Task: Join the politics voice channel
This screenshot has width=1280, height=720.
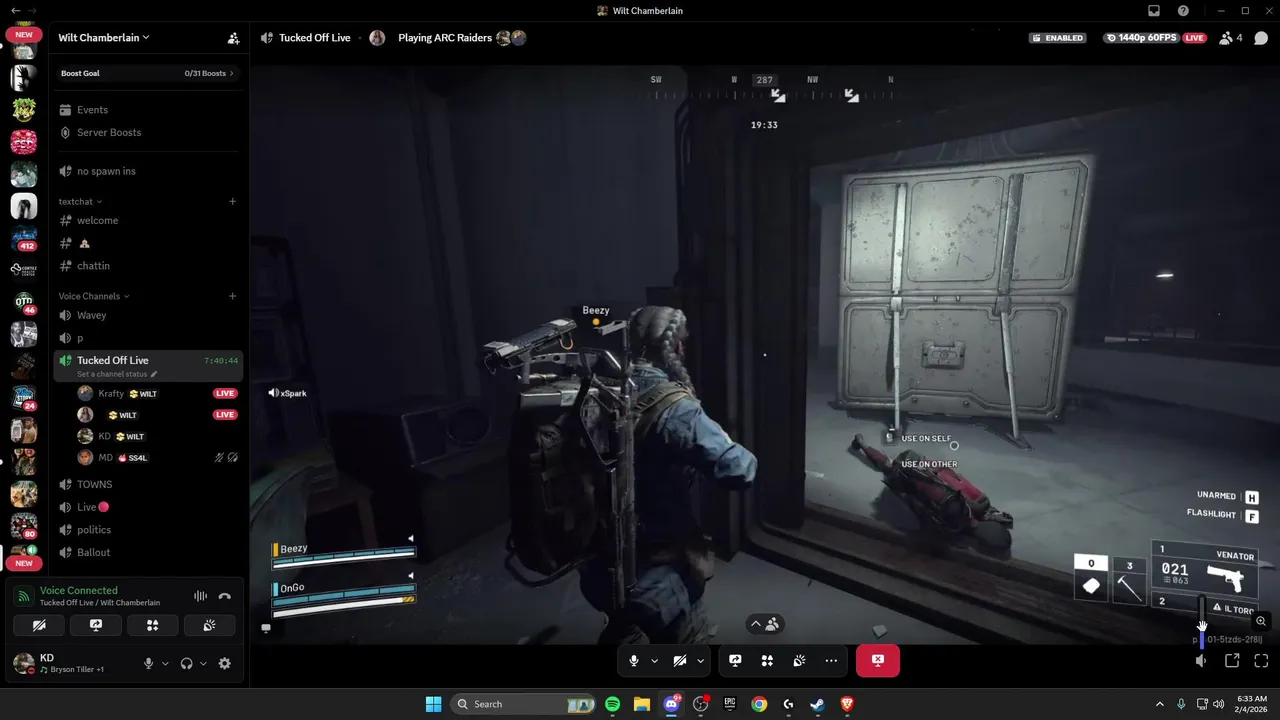Action: (x=148, y=530)
